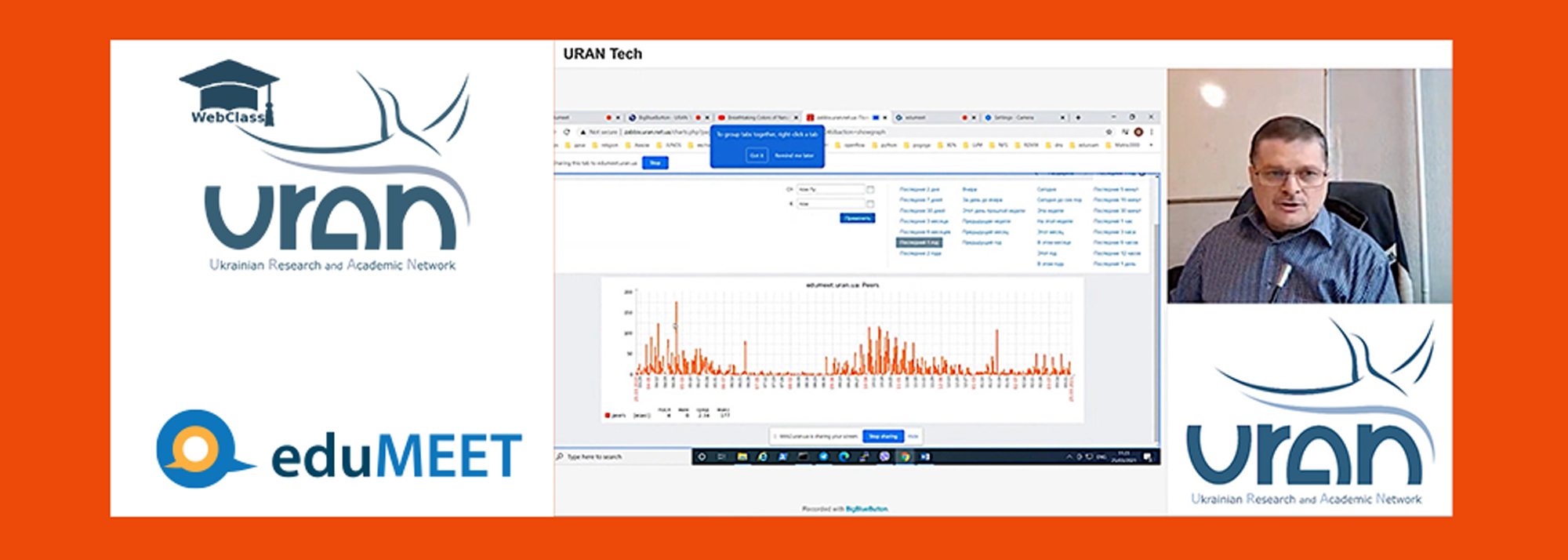Open Microsoft Edge from the taskbar
The height and width of the screenshot is (560, 1568).
pyautogui.click(x=844, y=456)
